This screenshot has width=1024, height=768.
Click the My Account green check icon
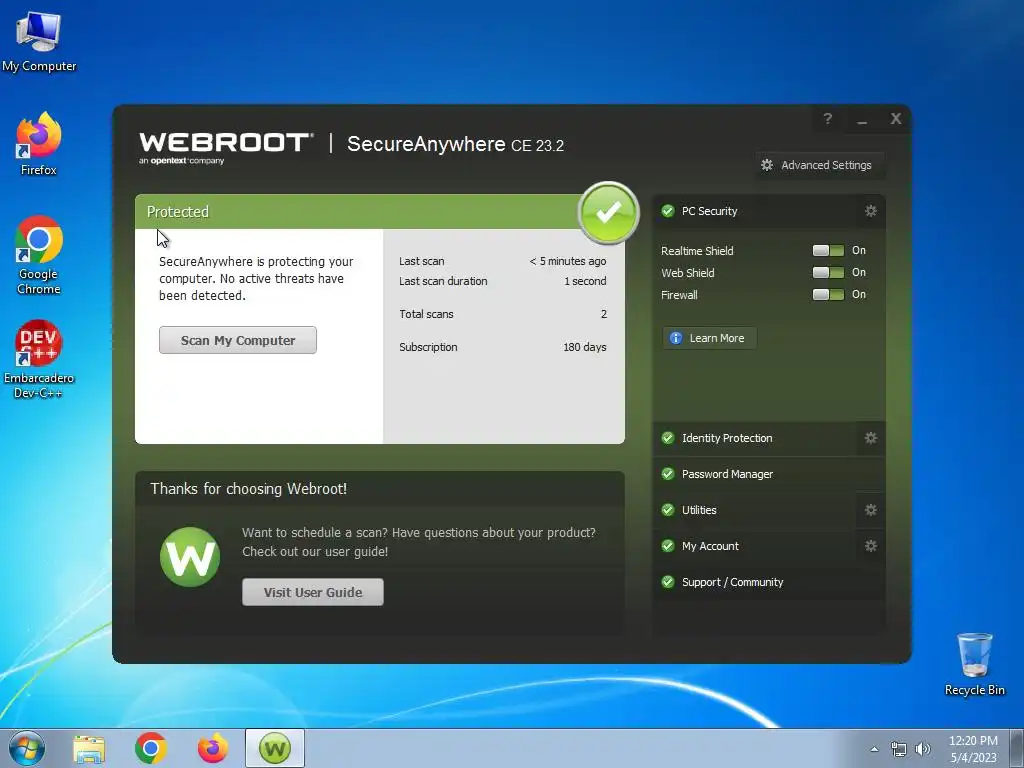[667, 546]
